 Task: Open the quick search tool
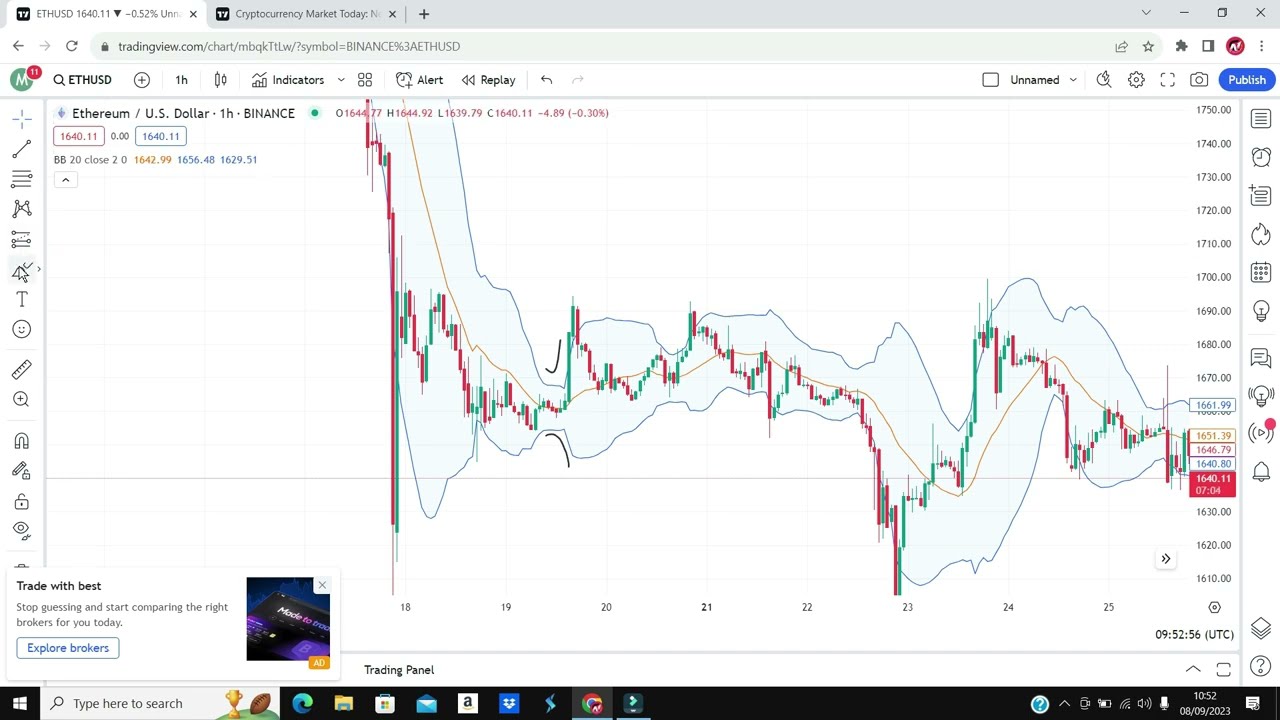click(x=1104, y=80)
